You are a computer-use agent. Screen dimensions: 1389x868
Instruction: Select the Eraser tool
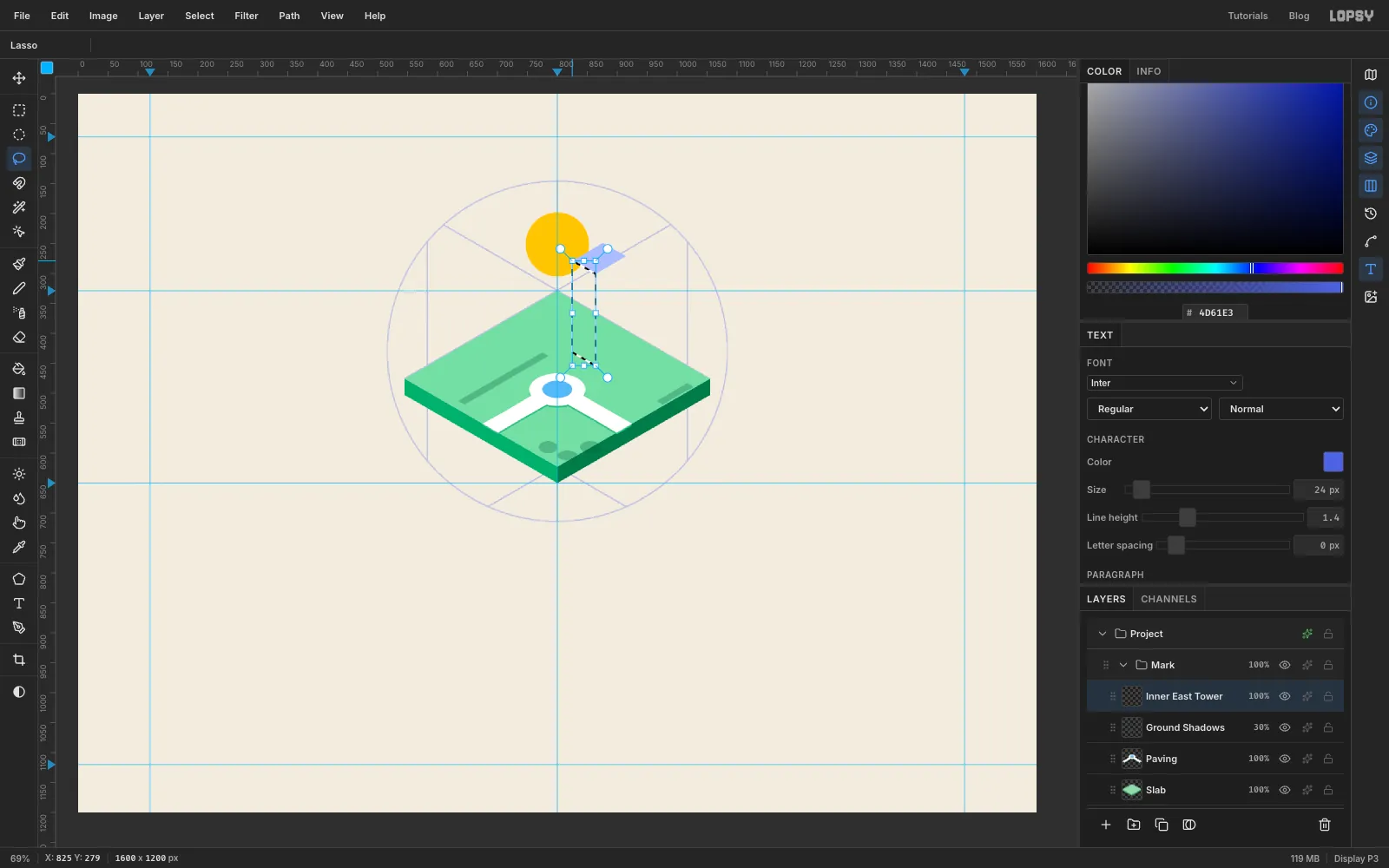coord(19,337)
